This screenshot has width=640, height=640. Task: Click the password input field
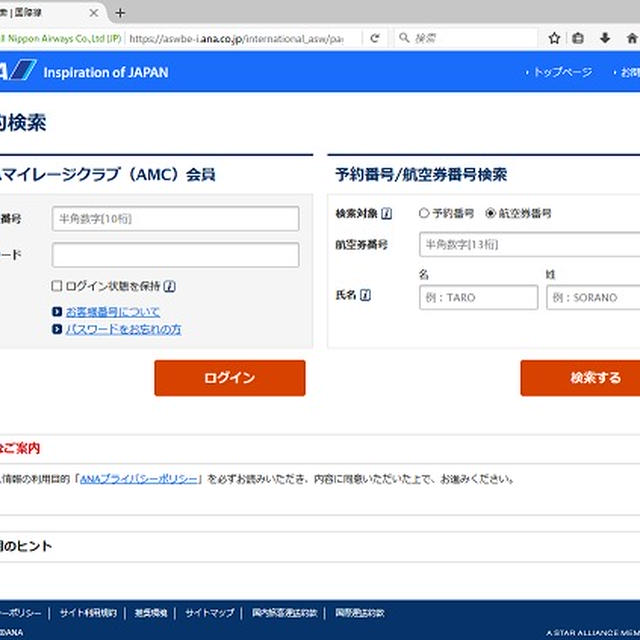pyautogui.click(x=176, y=255)
